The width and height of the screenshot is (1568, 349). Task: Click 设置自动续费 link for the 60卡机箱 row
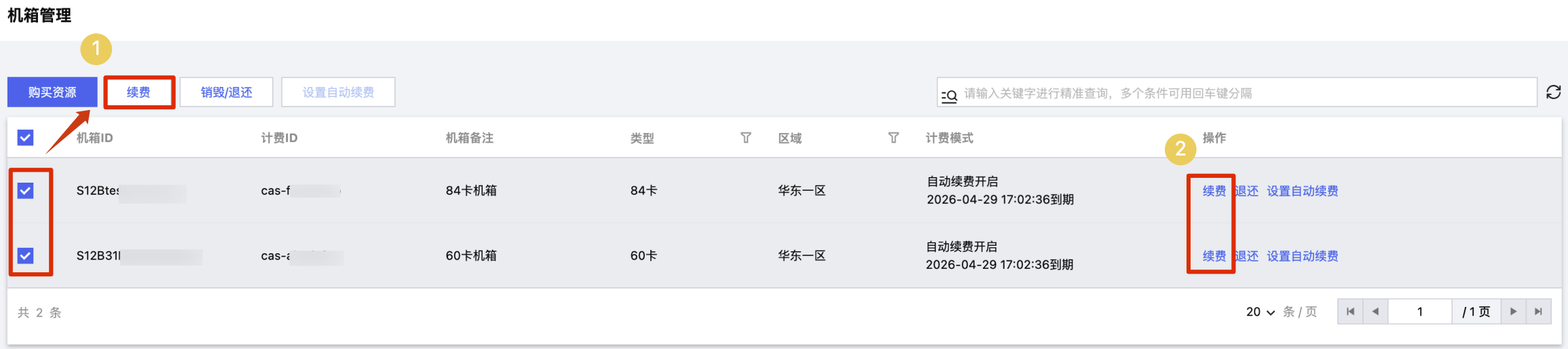pos(1303,256)
